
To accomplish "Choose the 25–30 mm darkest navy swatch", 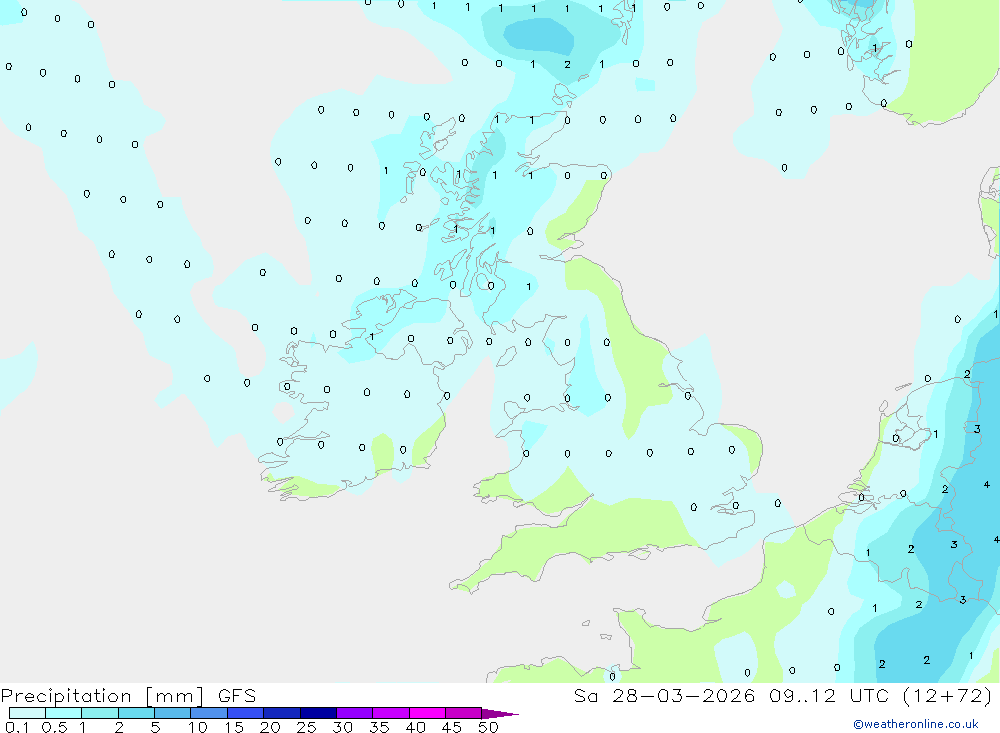I will tap(318, 713).
